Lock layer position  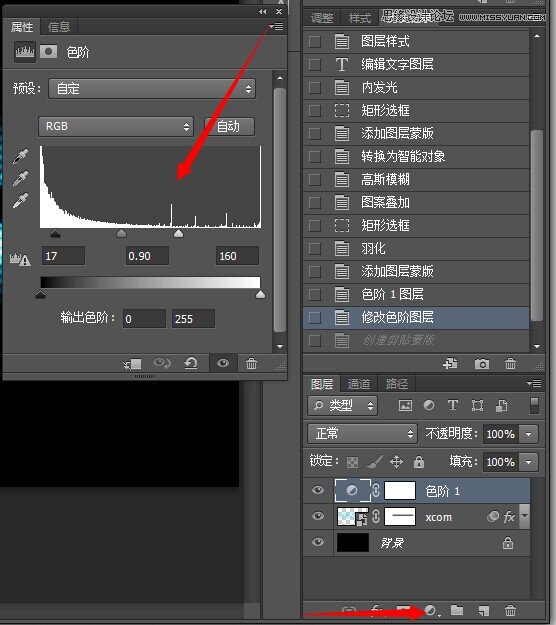click(x=396, y=462)
